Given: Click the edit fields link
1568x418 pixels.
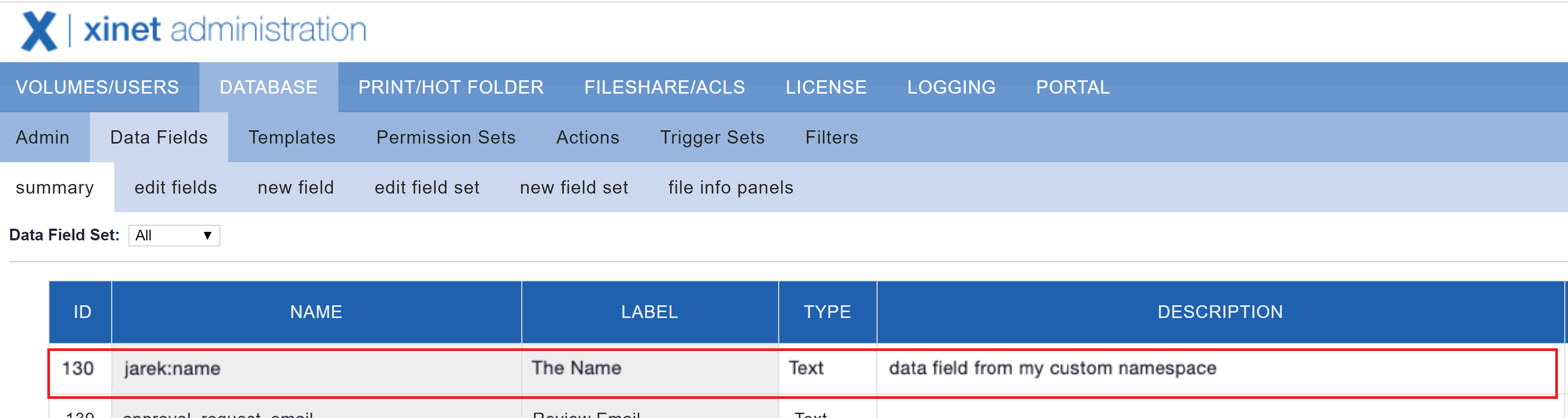Looking at the screenshot, I should 176,187.
